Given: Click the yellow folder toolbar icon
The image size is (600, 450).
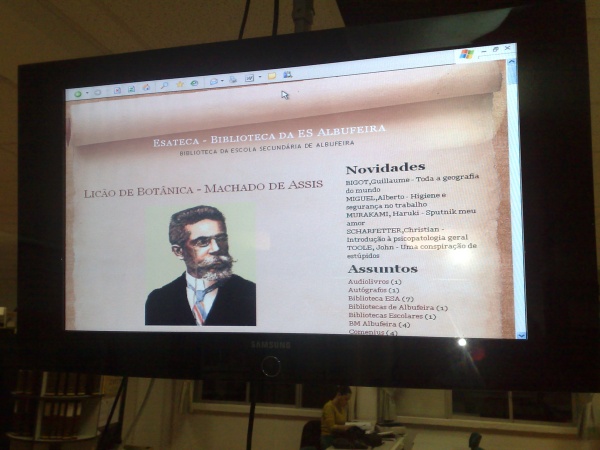Looking at the screenshot, I should pos(272,76).
